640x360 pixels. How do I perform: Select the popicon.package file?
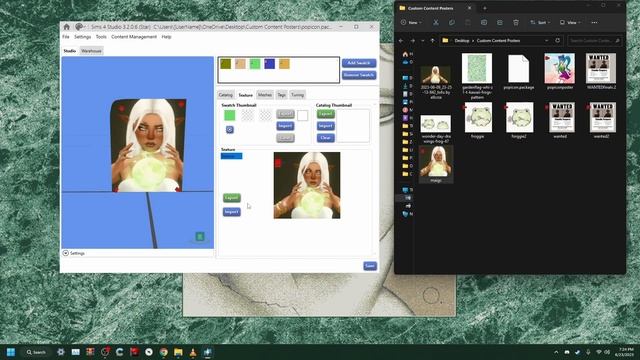(519, 71)
